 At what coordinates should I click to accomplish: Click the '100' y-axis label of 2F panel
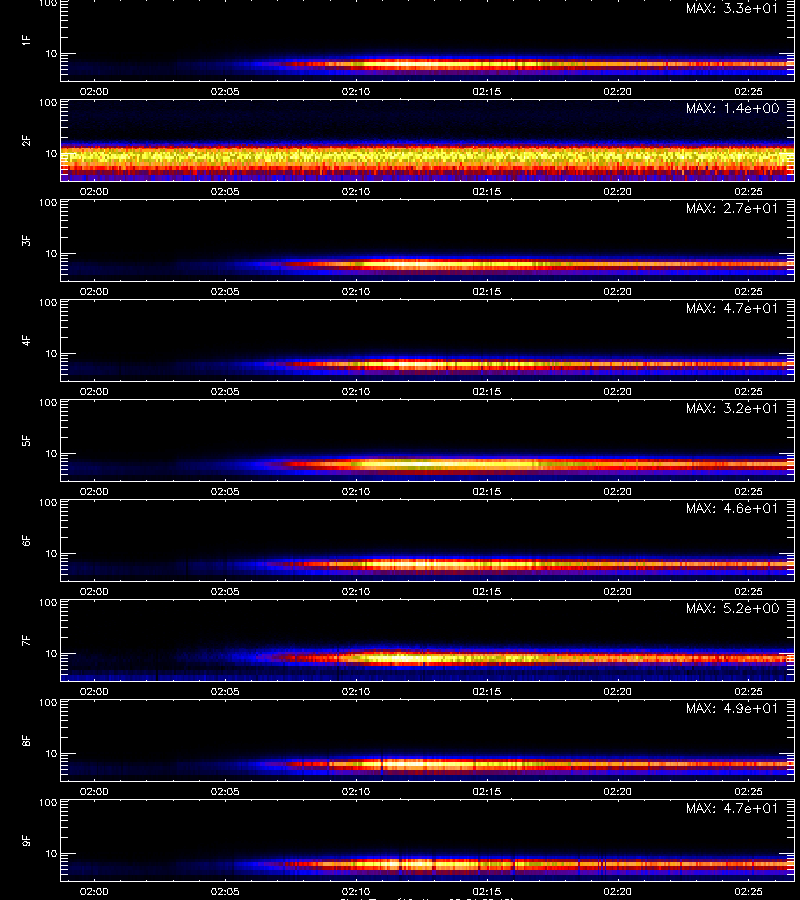point(48,103)
